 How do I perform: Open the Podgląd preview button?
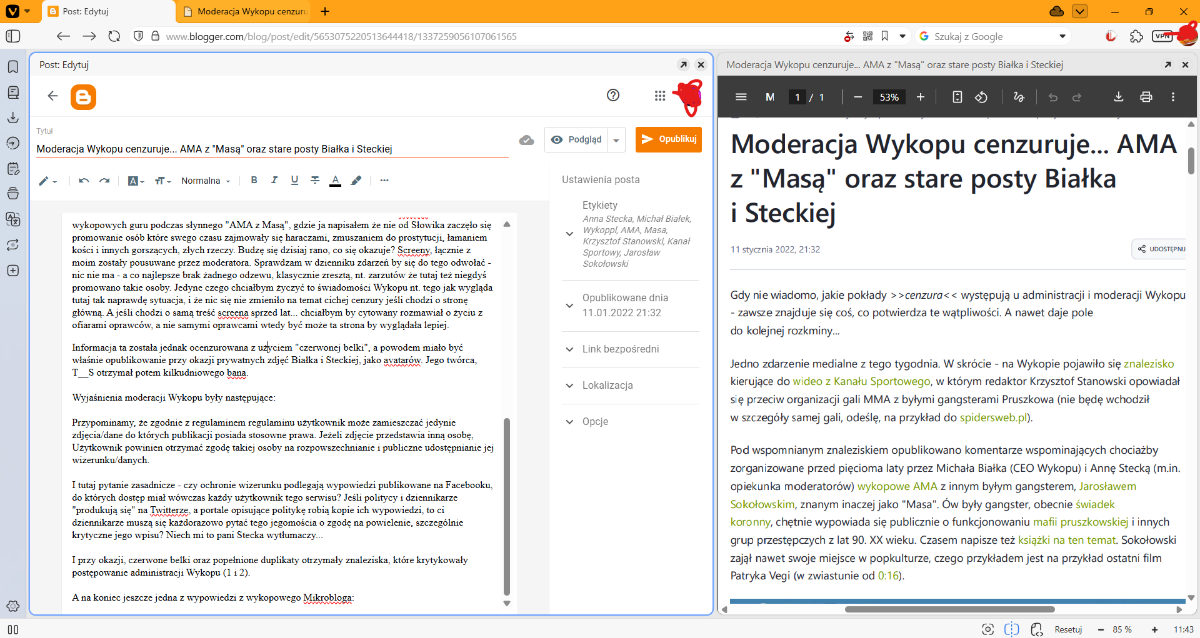coord(576,140)
